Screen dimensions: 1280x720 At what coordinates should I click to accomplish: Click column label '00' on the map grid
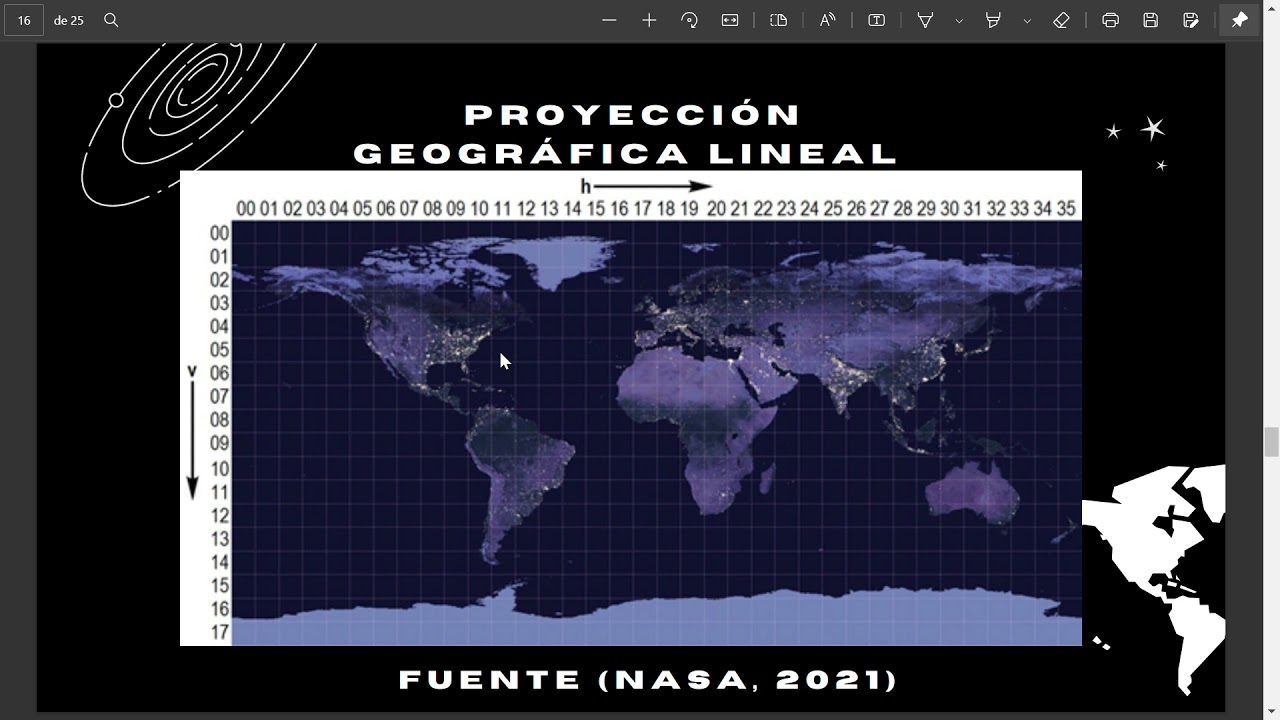click(x=245, y=208)
